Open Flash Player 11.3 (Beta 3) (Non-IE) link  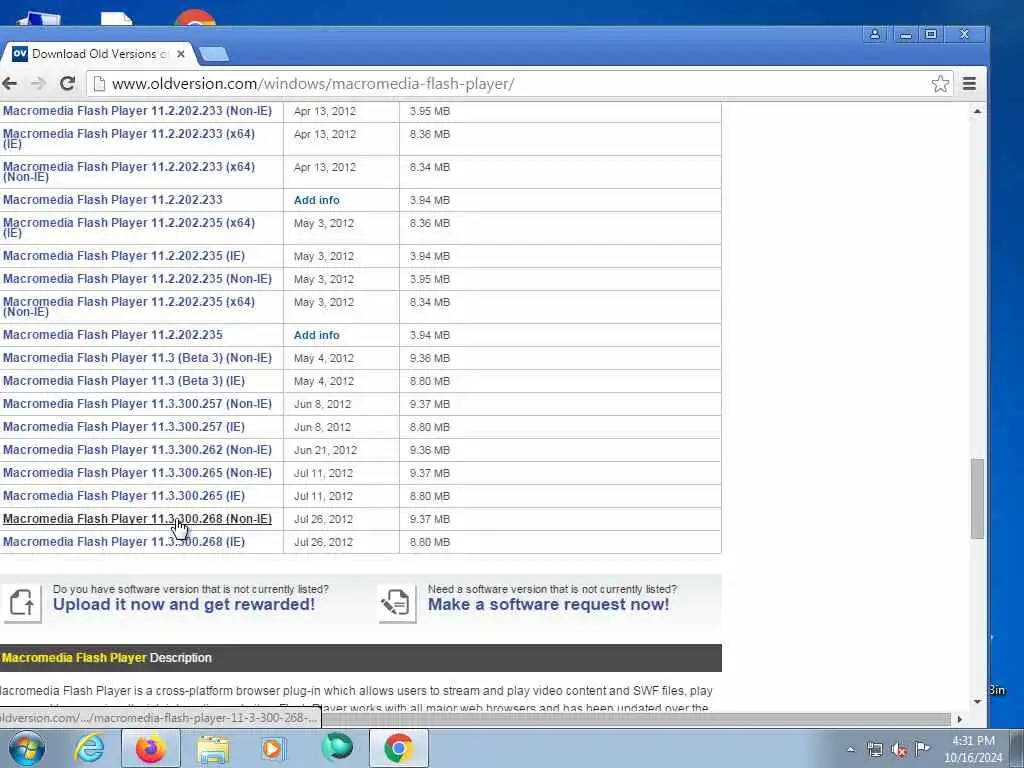point(137,358)
